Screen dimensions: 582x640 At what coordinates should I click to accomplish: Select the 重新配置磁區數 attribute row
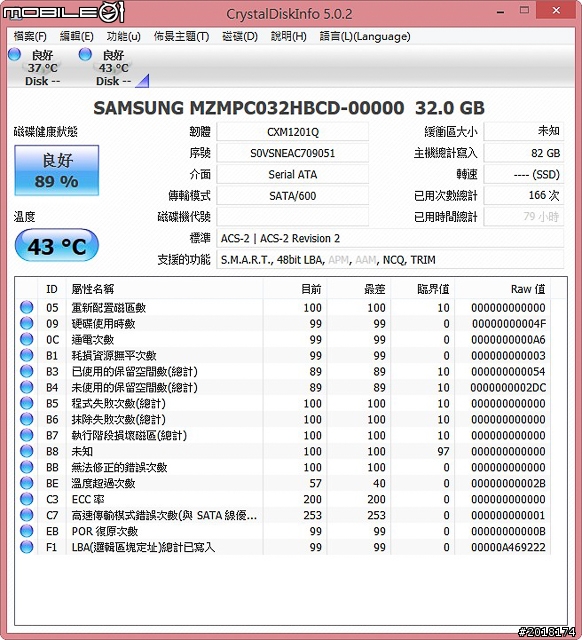click(x=283, y=307)
